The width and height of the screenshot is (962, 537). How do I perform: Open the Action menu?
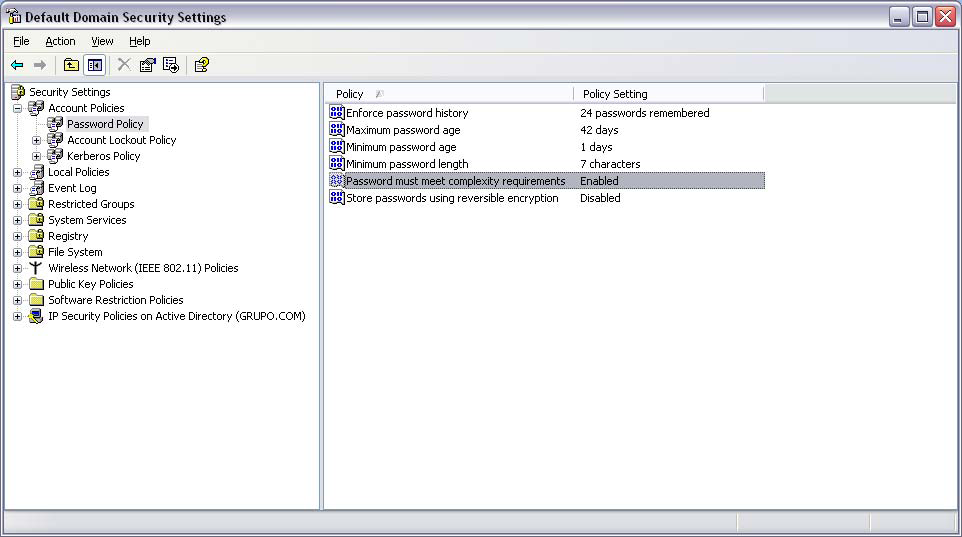pyautogui.click(x=60, y=41)
